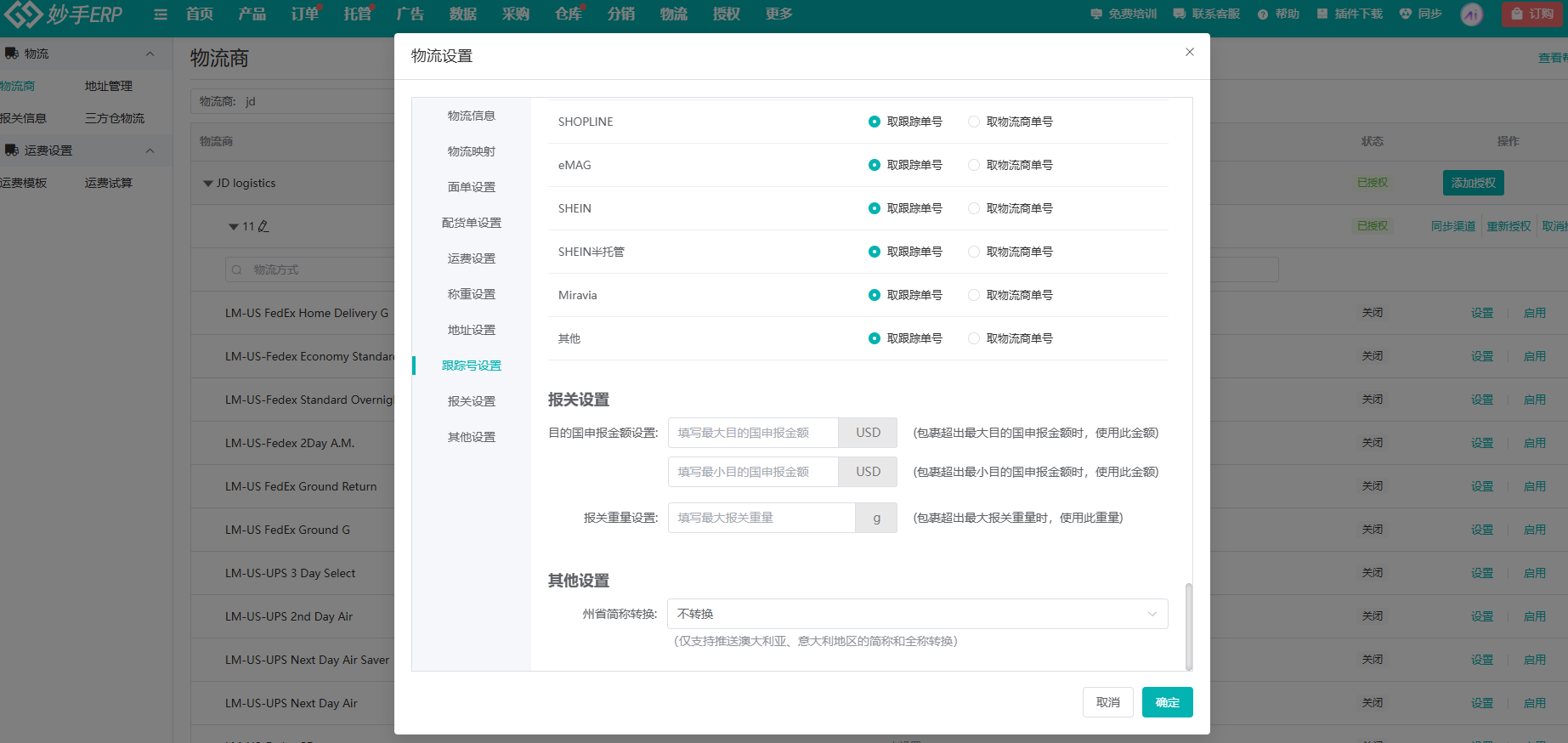The width and height of the screenshot is (1568, 743).
Task: Switch to the 面单设置 tab
Action: click(472, 187)
